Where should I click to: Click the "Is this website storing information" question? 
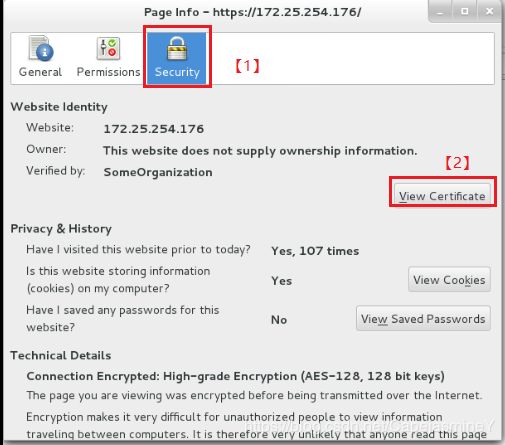(118, 280)
